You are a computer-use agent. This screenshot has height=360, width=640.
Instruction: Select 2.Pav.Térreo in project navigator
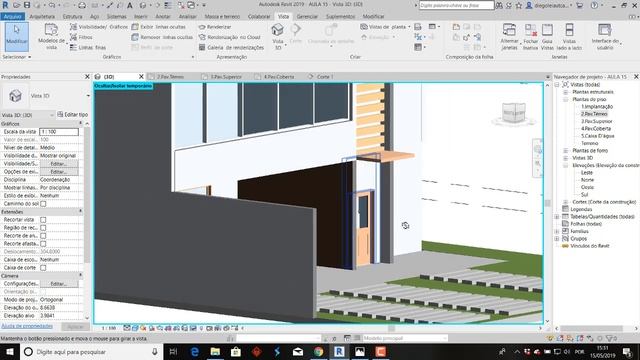pyautogui.click(x=594, y=114)
